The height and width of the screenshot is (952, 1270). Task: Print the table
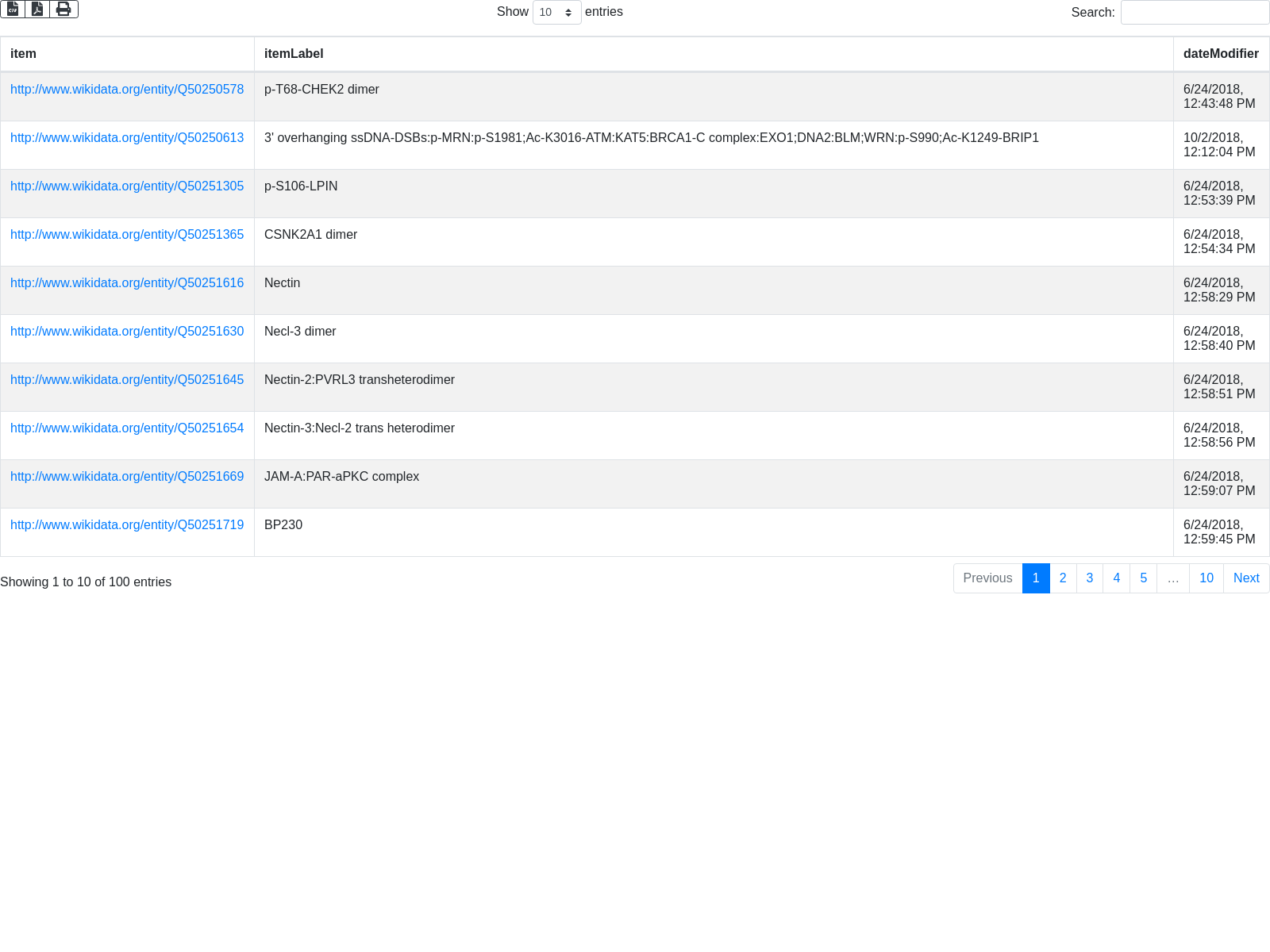[x=63, y=9]
